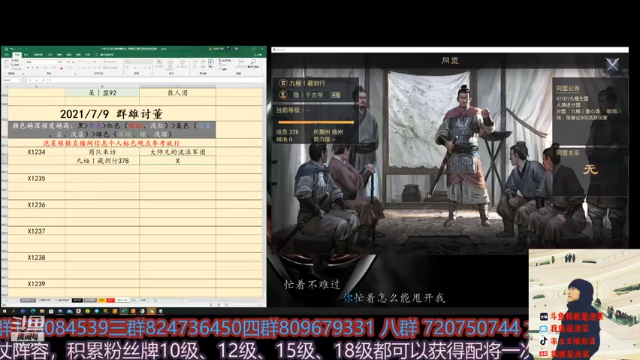
Task: Click the alliance emblem next to 九極丨藏剑行
Action: (283, 83)
